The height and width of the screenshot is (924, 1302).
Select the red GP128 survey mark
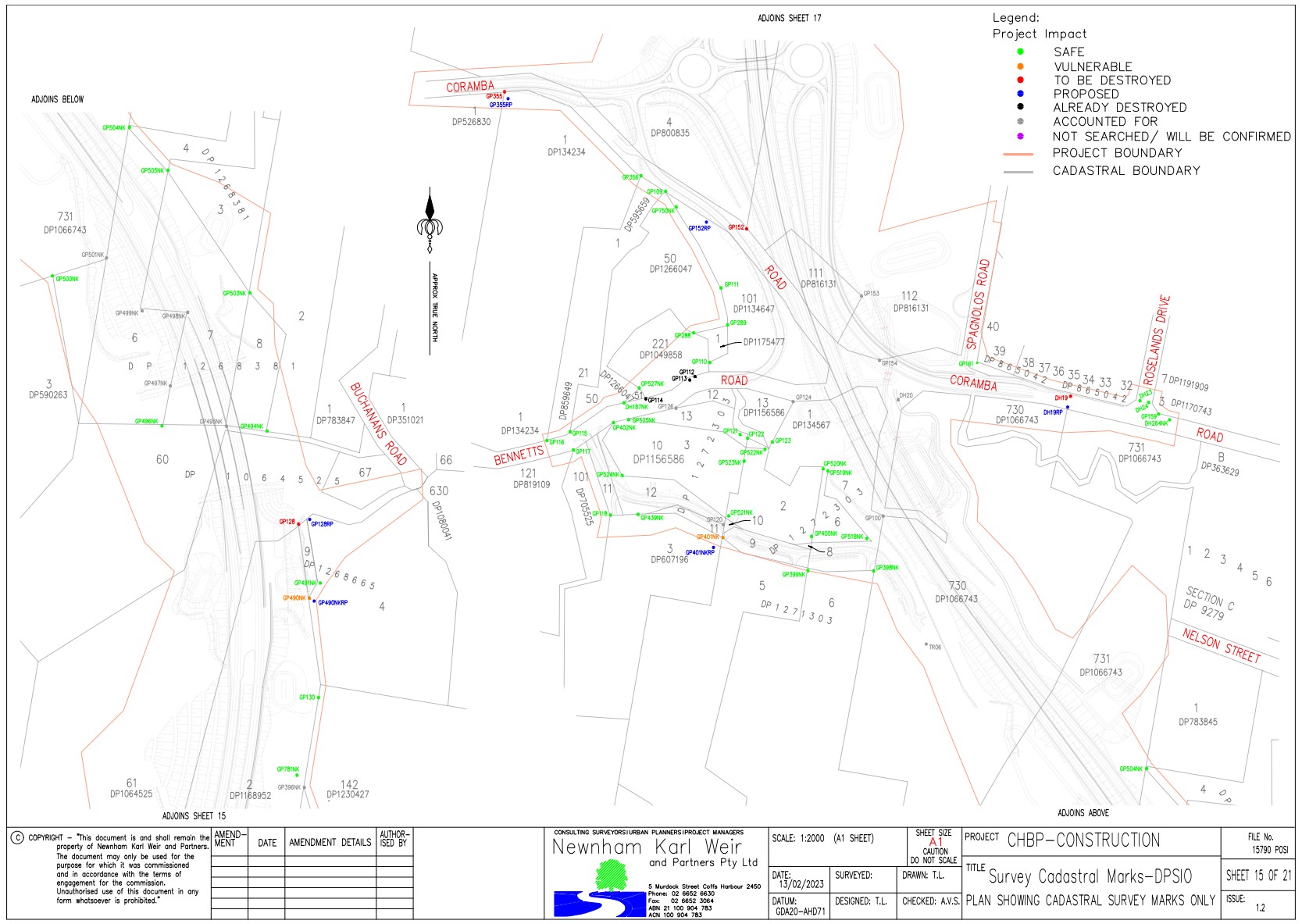tap(298, 524)
